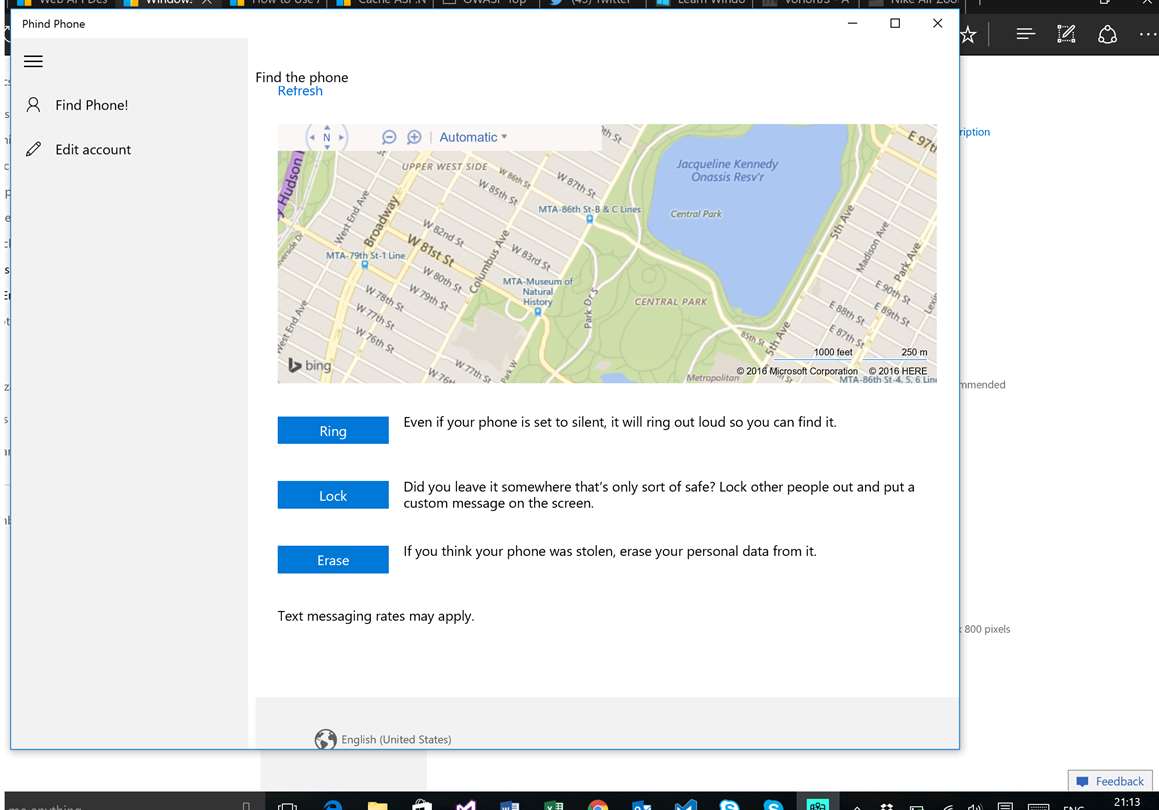Click 'Text messaging rates may apply.' text
1159x810 pixels.
pos(375,616)
